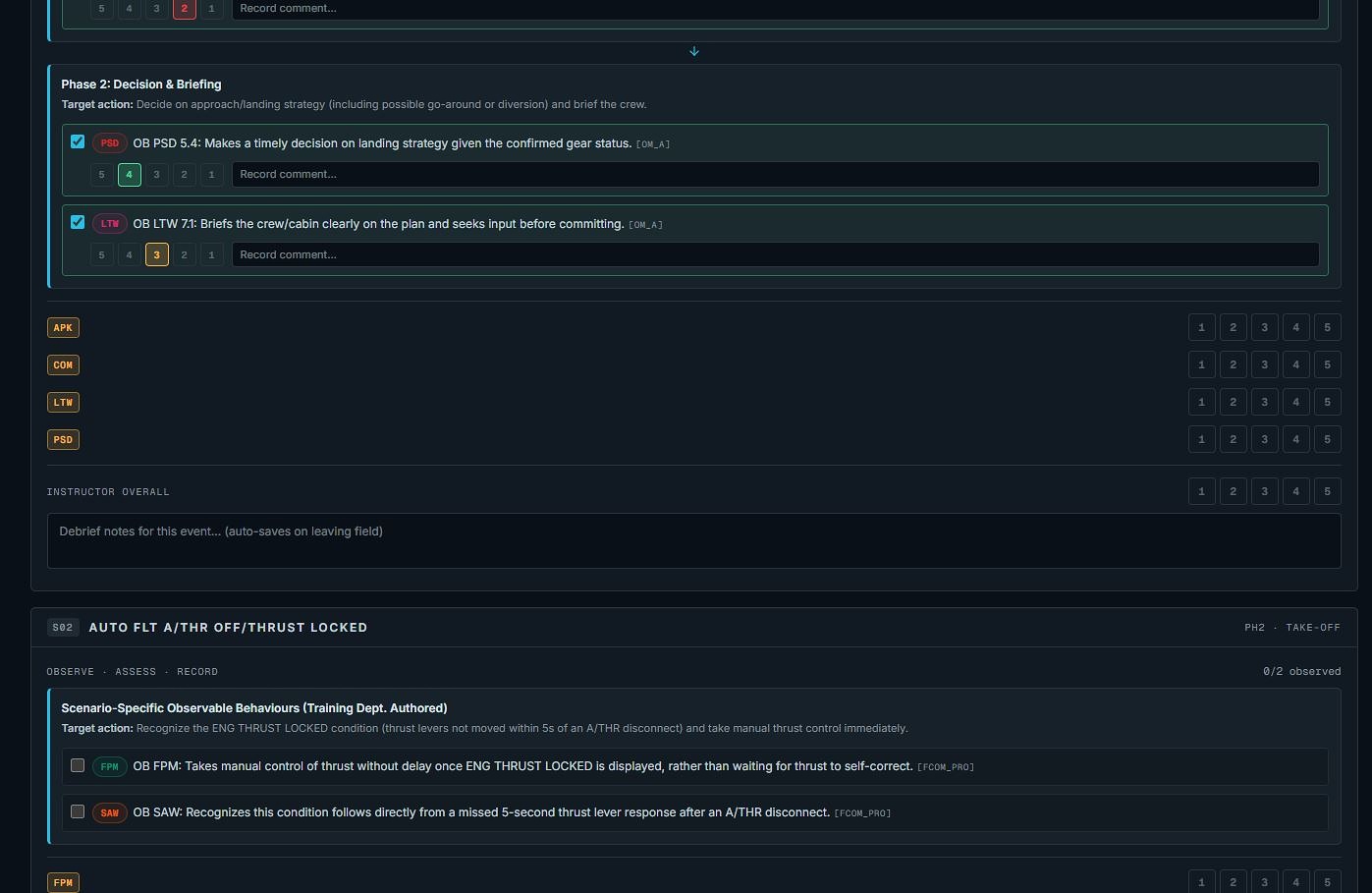Rate OB PSD 5.4 as 5

pos(101,175)
